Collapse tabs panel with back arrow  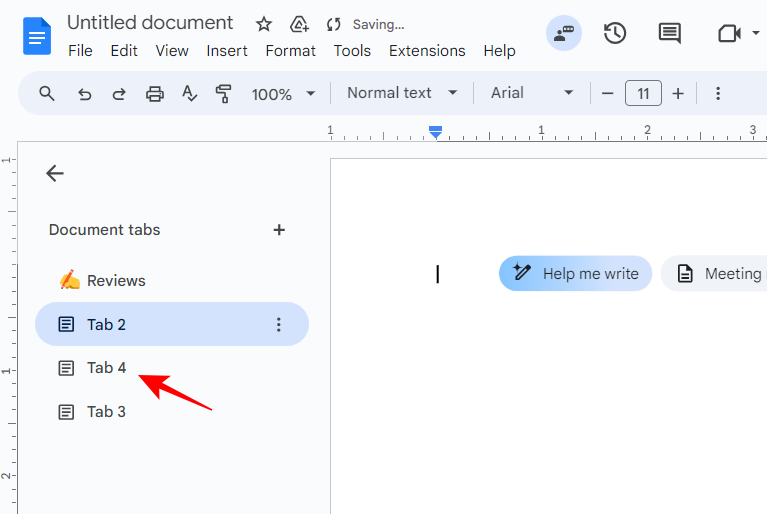pos(55,173)
